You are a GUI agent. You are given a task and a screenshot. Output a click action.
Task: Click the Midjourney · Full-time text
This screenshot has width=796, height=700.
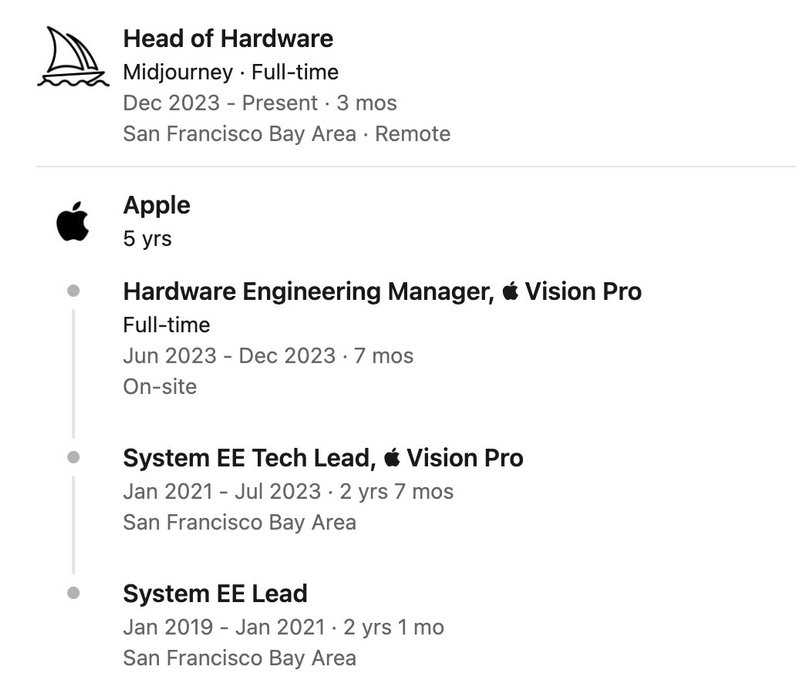point(230,72)
